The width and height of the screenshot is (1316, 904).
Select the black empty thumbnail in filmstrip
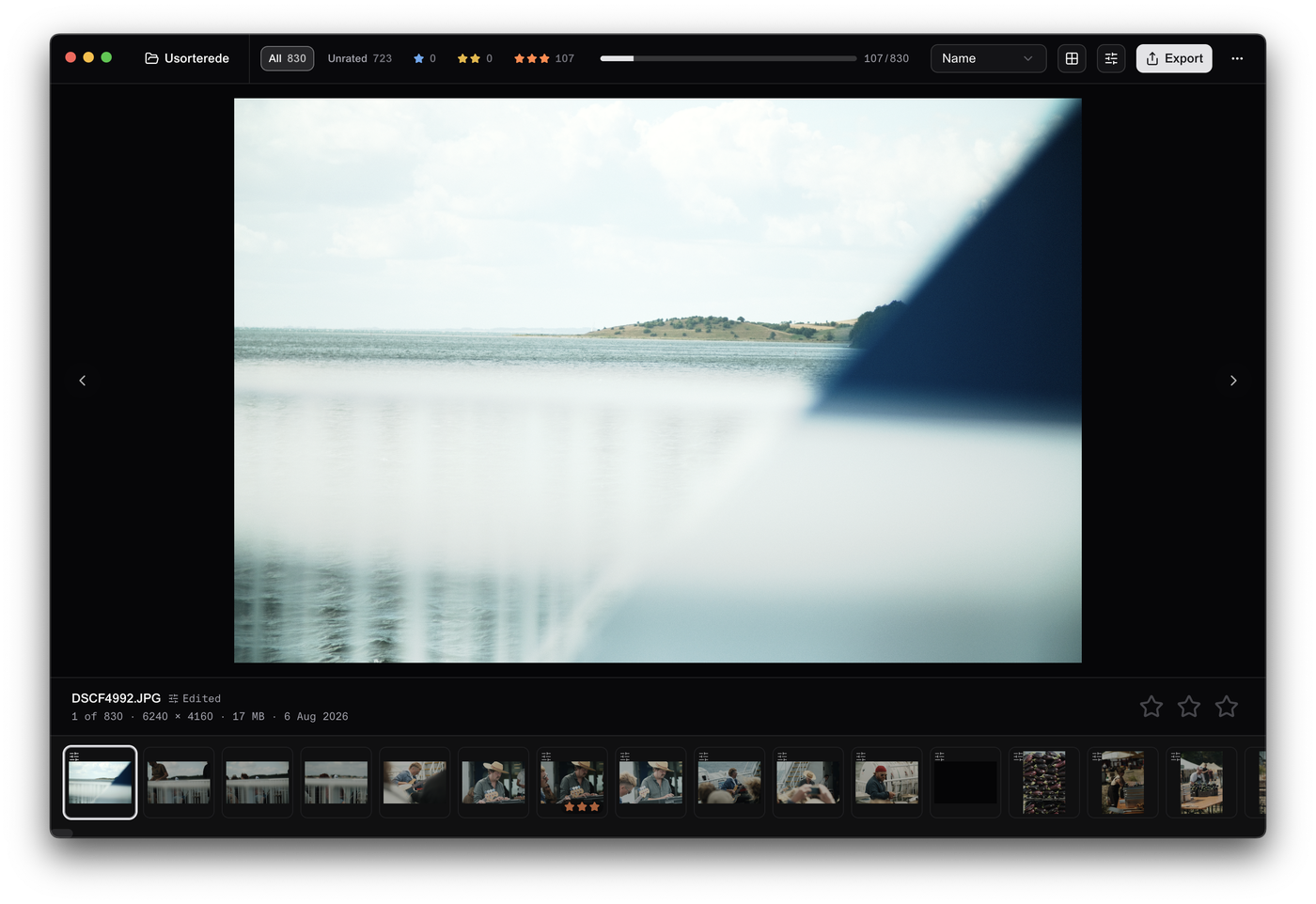pyautogui.click(x=965, y=783)
